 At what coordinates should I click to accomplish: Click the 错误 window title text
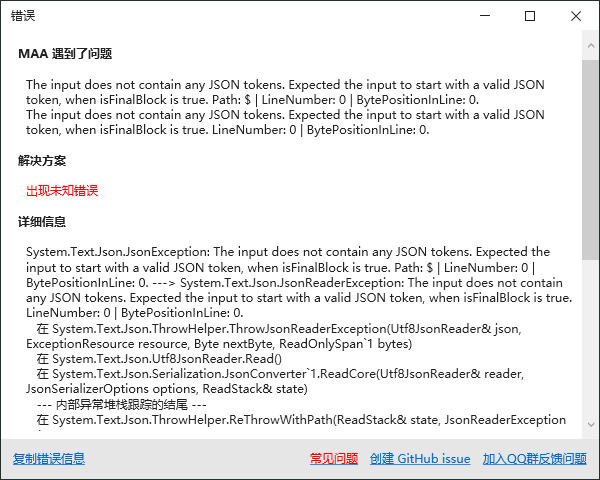pyautogui.click(x=23, y=16)
